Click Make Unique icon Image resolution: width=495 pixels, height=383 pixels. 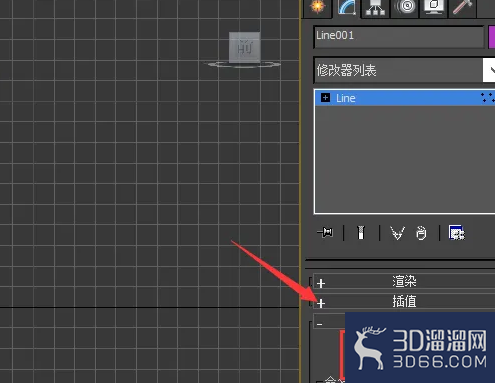pyautogui.click(x=397, y=233)
